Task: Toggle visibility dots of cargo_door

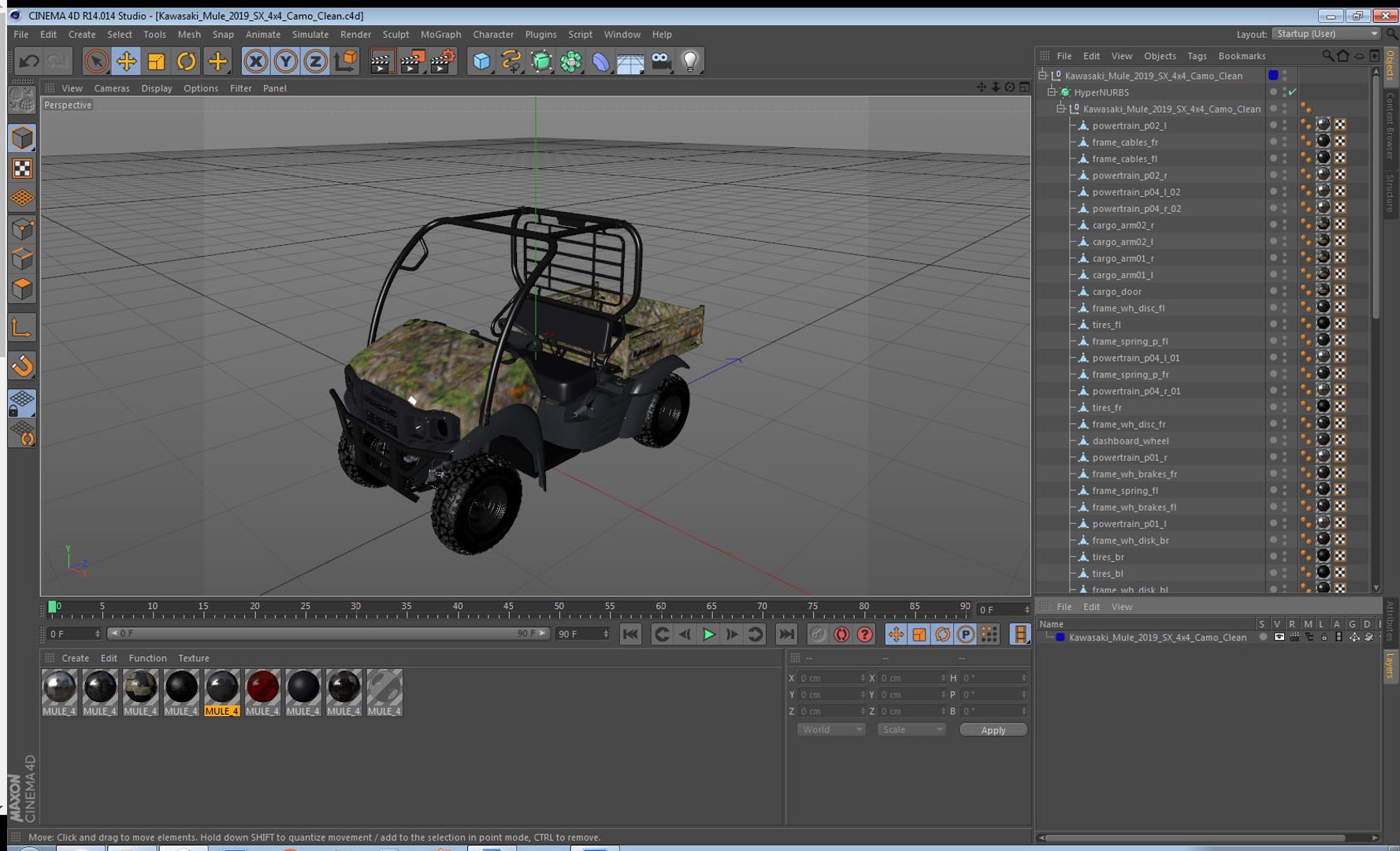Action: coord(1285,292)
